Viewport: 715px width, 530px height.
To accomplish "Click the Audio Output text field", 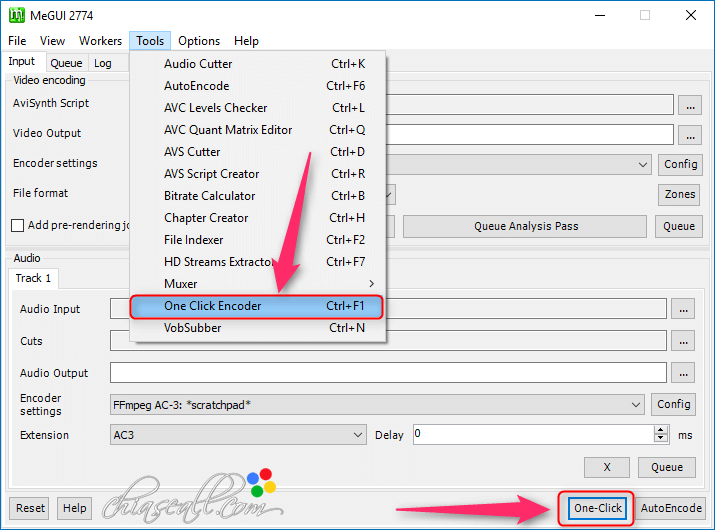I will point(388,373).
